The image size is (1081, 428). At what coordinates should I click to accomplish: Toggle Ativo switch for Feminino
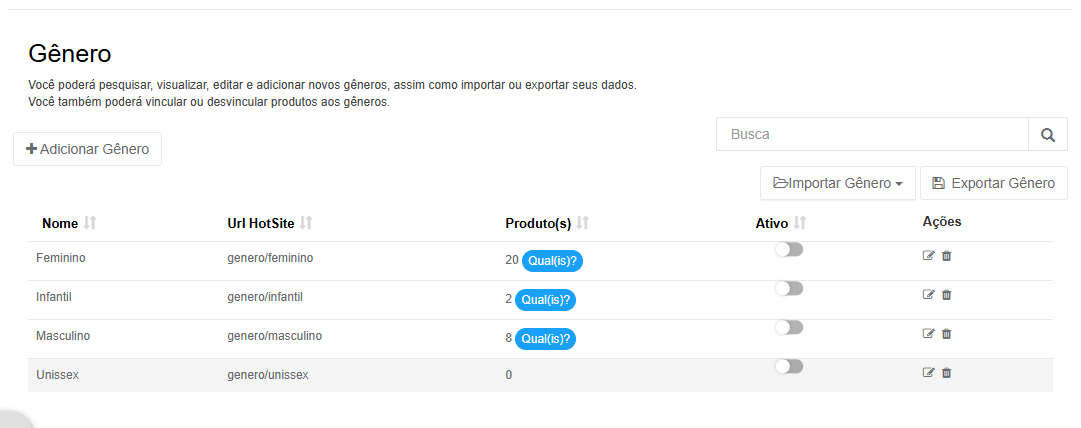tap(789, 249)
